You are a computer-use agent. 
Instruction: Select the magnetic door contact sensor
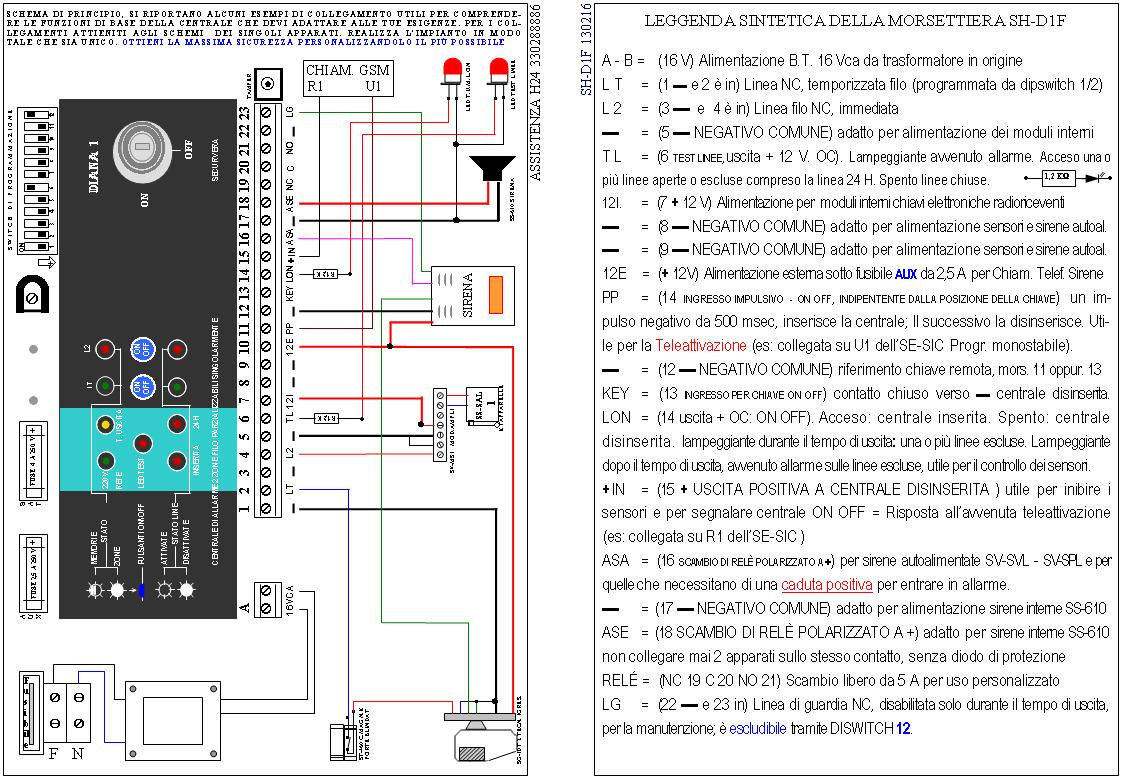tap(344, 742)
